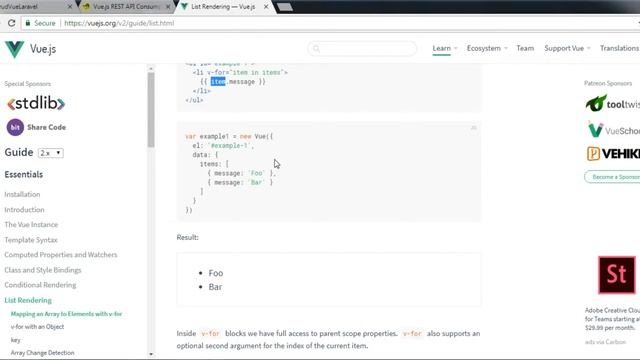This screenshot has height=360, width=640.
Task: Open Computed Properties and Watchers link
Action: point(61,255)
